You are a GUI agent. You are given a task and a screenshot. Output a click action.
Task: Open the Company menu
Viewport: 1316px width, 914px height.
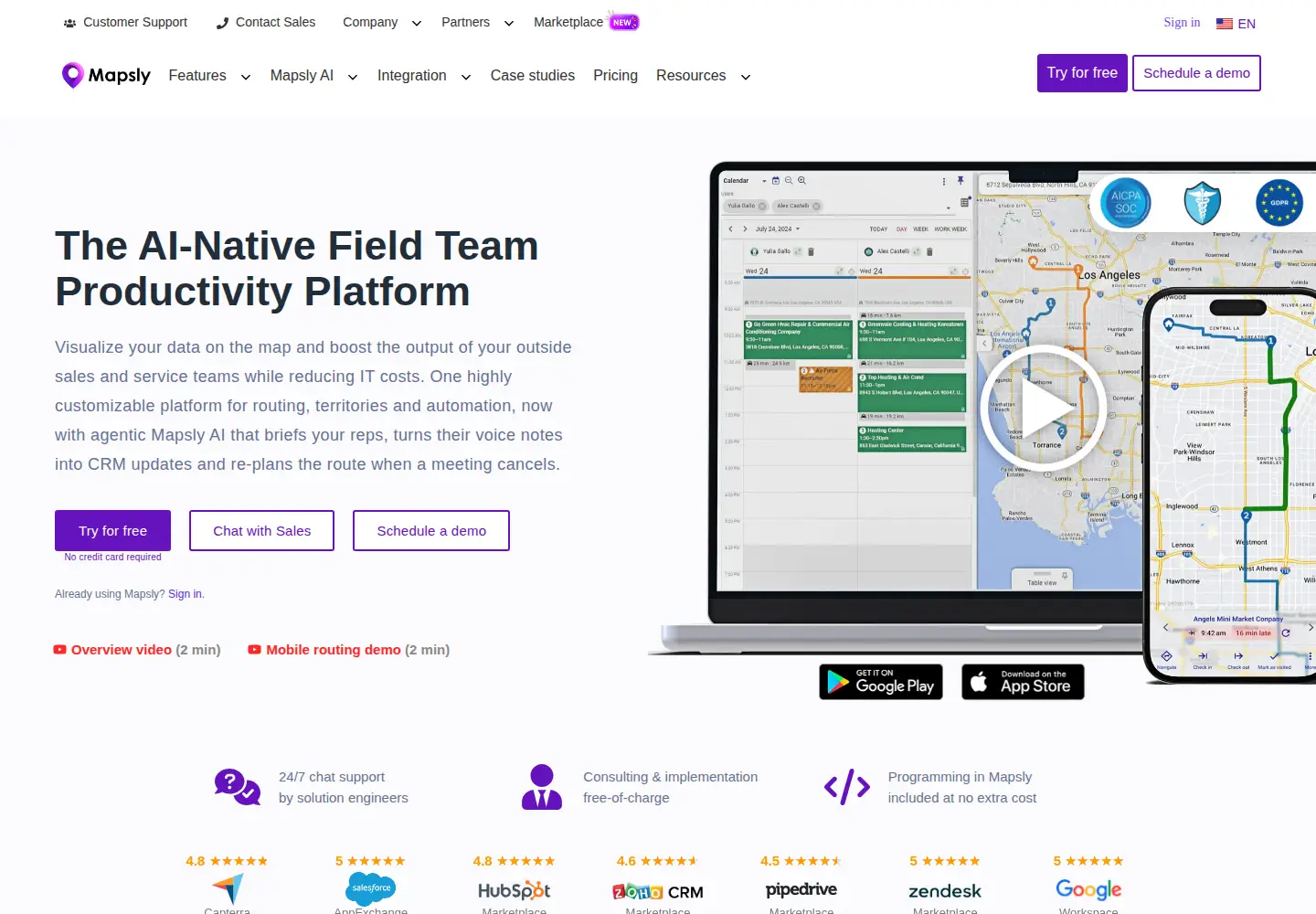point(370,22)
